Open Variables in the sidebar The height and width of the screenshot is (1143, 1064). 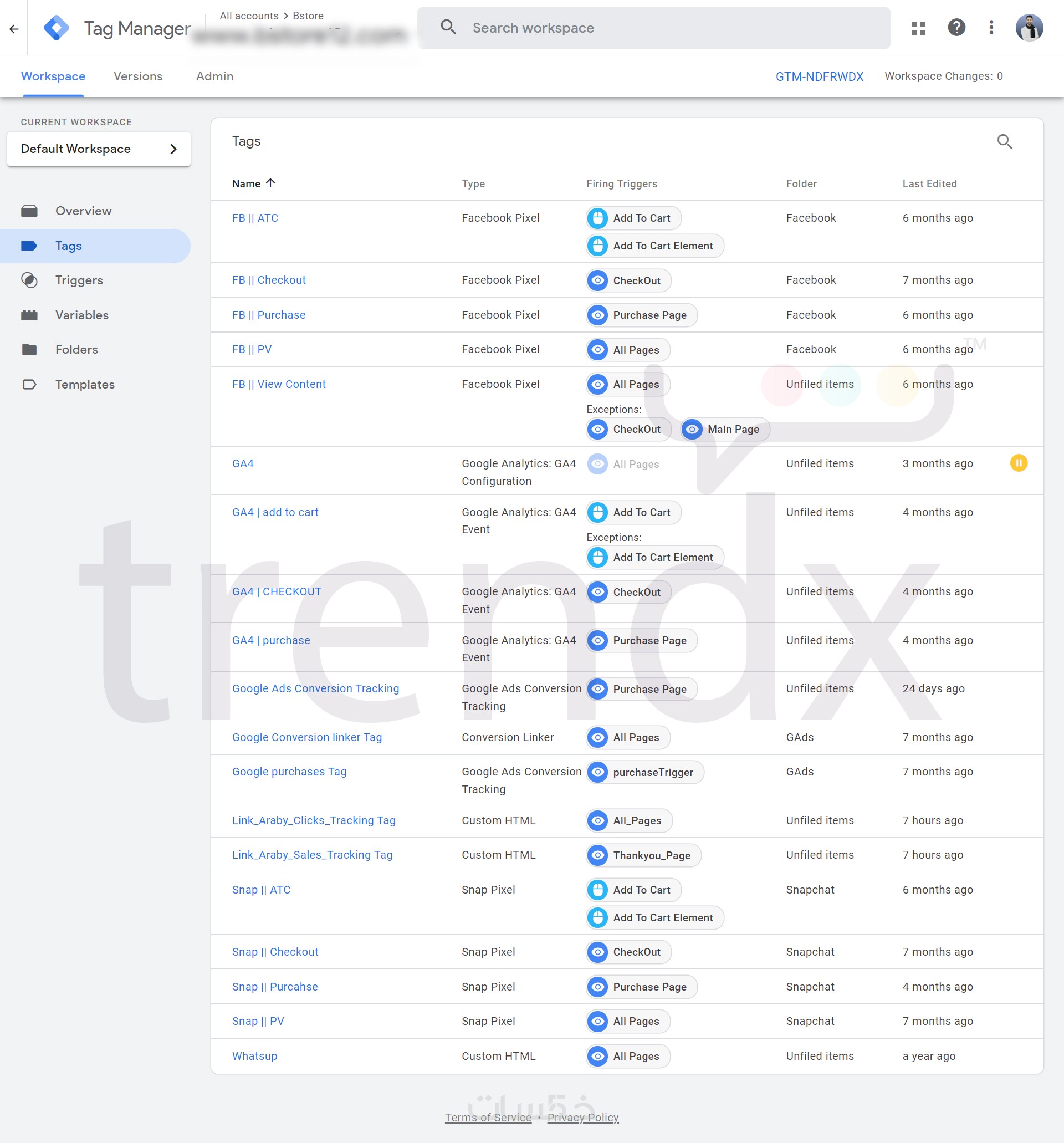point(81,315)
